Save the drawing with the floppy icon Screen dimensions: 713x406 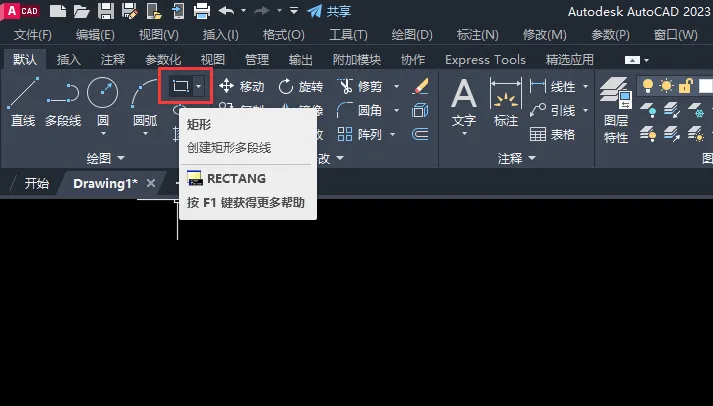(x=105, y=11)
